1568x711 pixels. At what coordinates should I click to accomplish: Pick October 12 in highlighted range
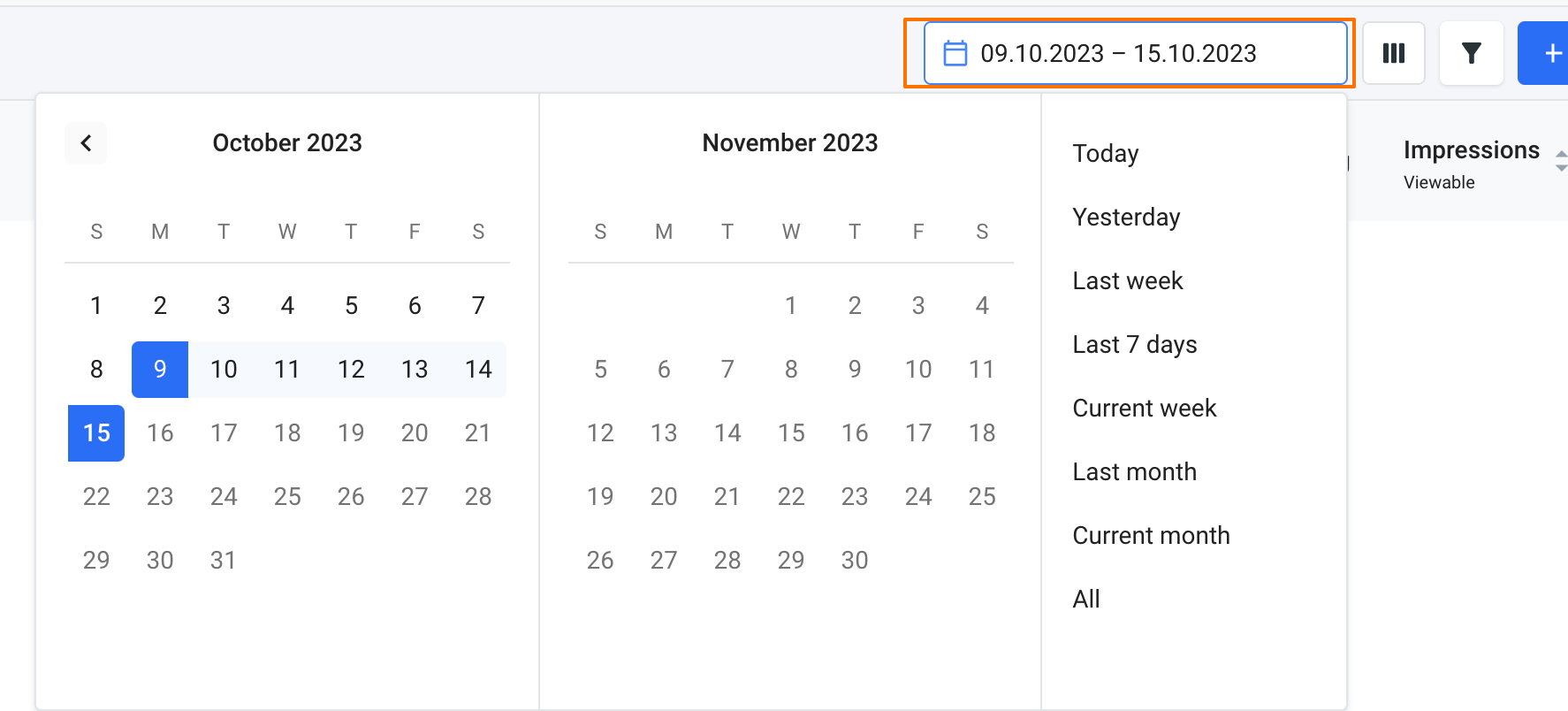point(351,370)
